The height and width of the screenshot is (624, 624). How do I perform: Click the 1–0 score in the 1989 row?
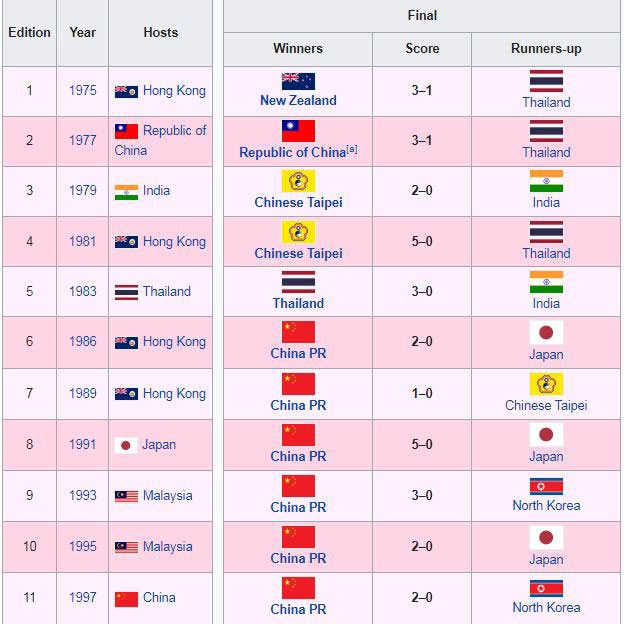coord(422,394)
